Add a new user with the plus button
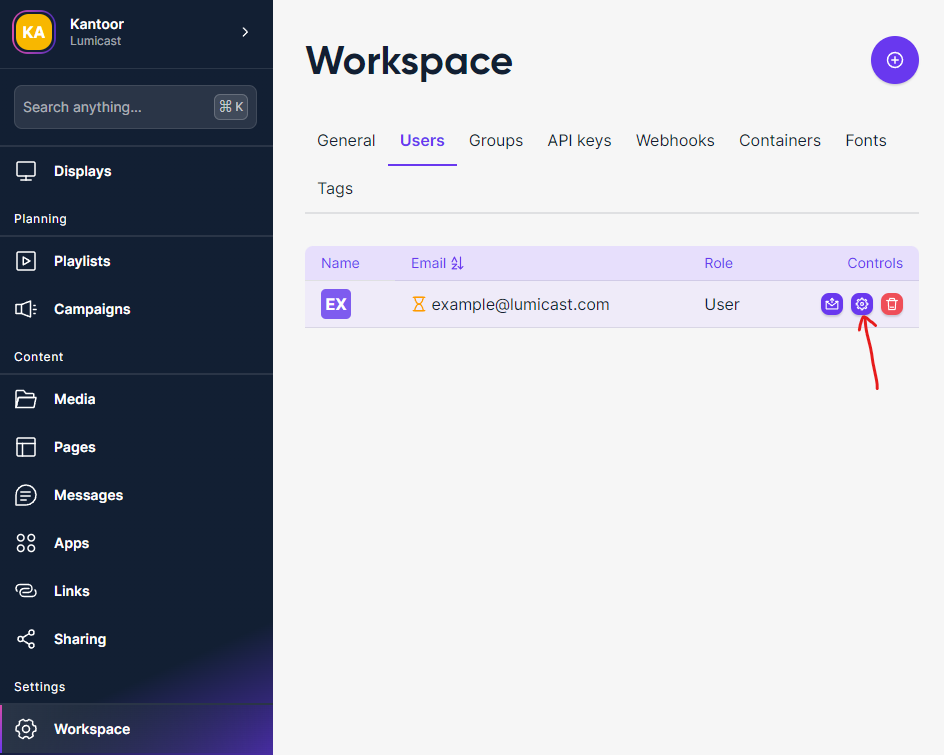 (894, 60)
